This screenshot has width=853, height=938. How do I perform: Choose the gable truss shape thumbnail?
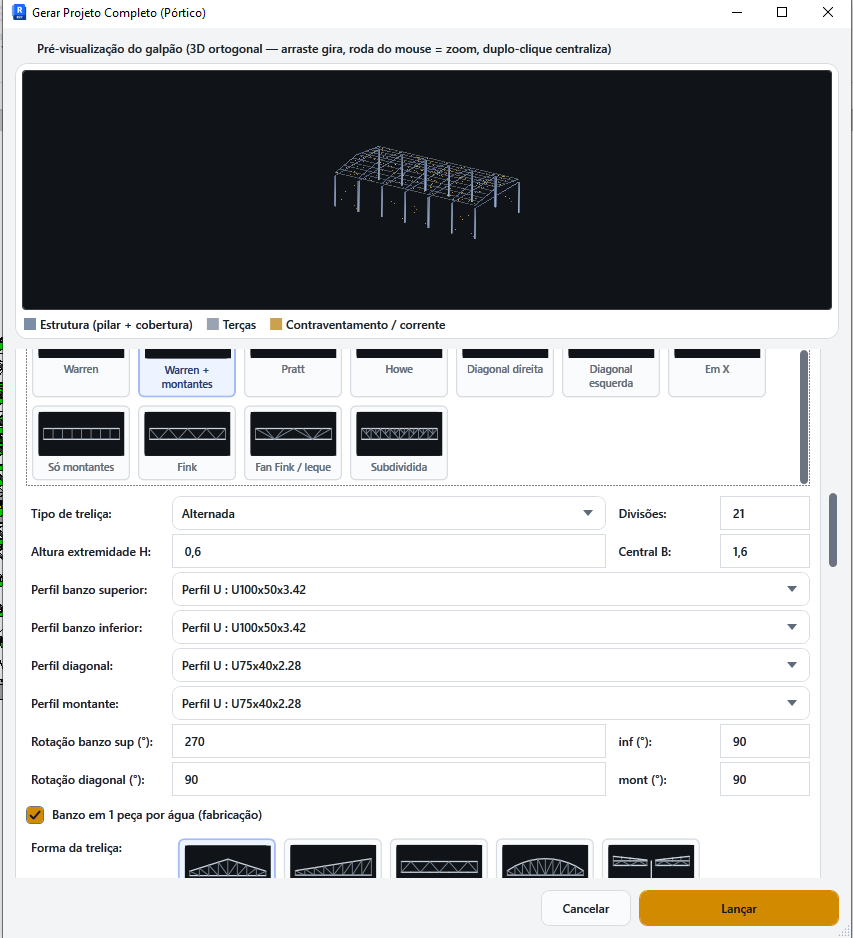pos(227,860)
